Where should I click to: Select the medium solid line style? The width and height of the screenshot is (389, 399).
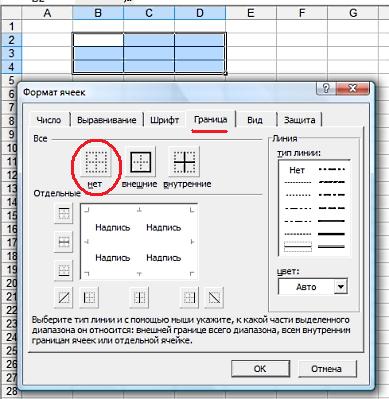pos(331,221)
